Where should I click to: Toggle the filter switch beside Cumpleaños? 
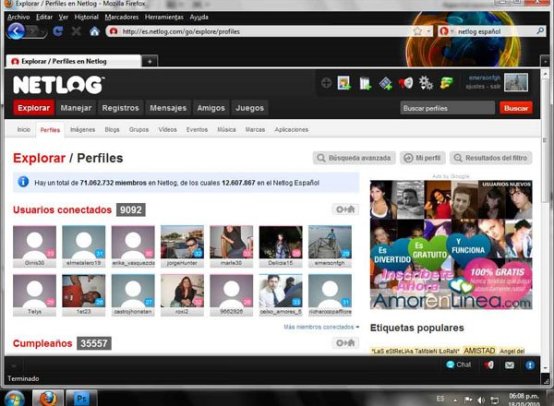click(345, 343)
